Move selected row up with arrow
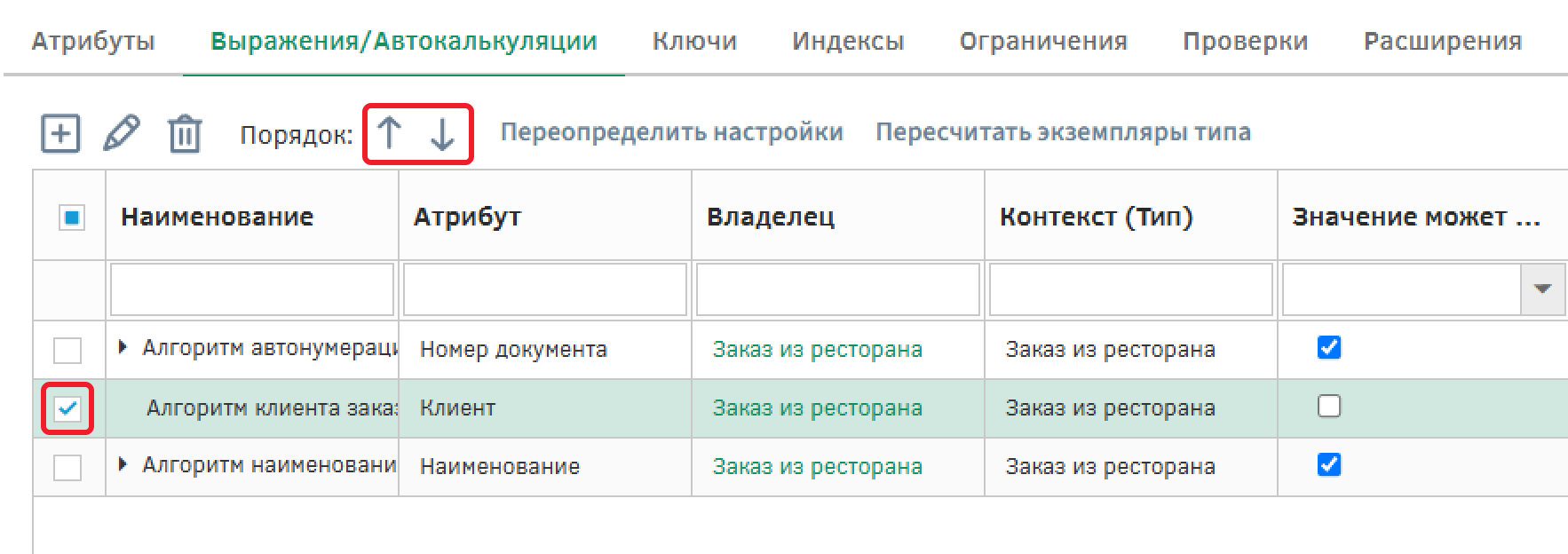 pyautogui.click(x=389, y=133)
